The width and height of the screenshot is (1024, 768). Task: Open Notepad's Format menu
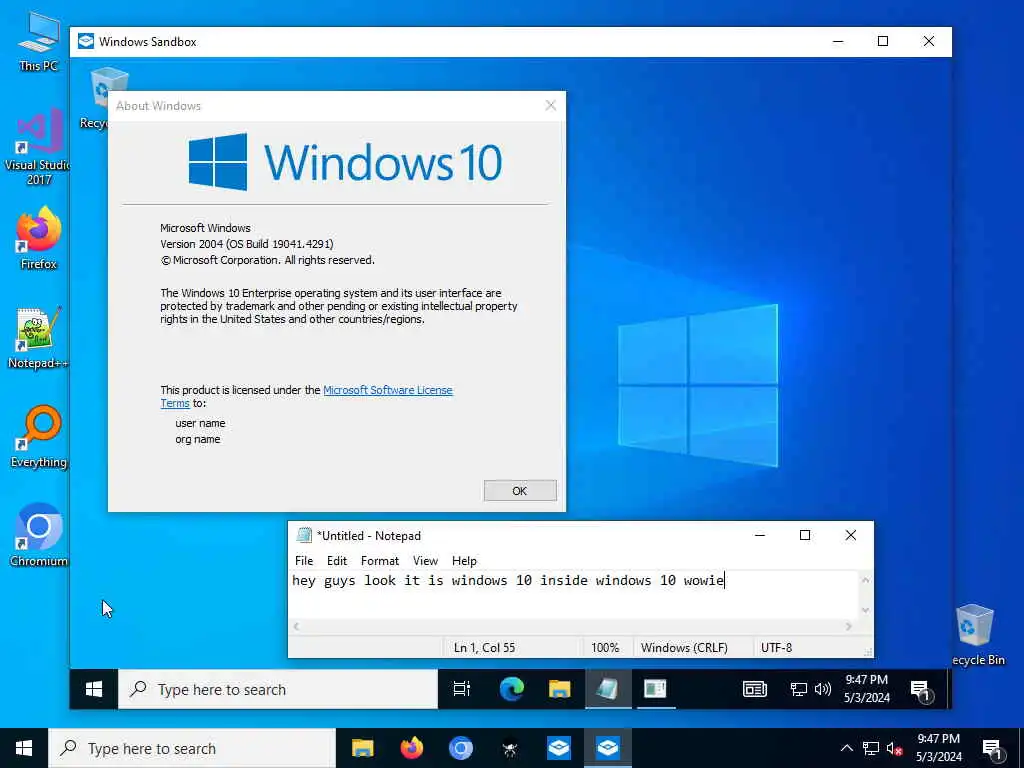[x=379, y=560]
